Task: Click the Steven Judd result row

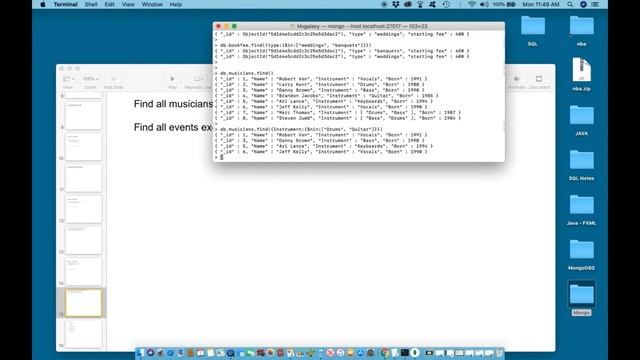Action: [338, 118]
